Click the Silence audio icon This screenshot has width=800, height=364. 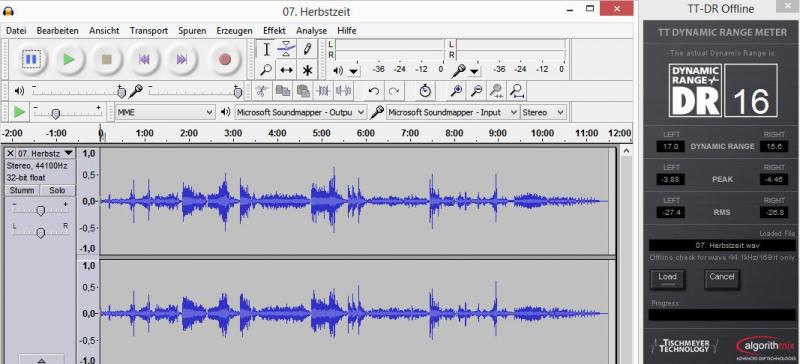coord(344,91)
